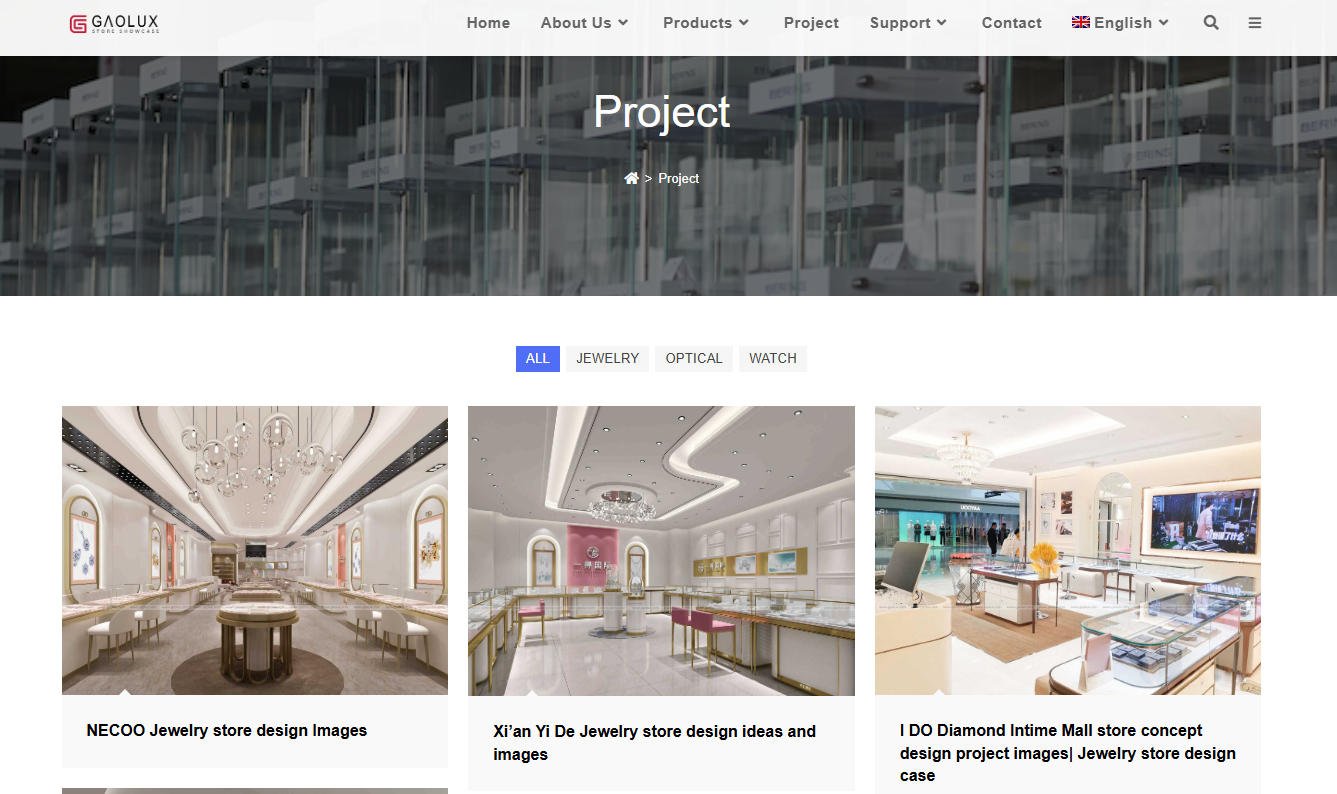The image size is (1337, 794).
Task: Select the ALL filter tab
Action: (x=537, y=358)
